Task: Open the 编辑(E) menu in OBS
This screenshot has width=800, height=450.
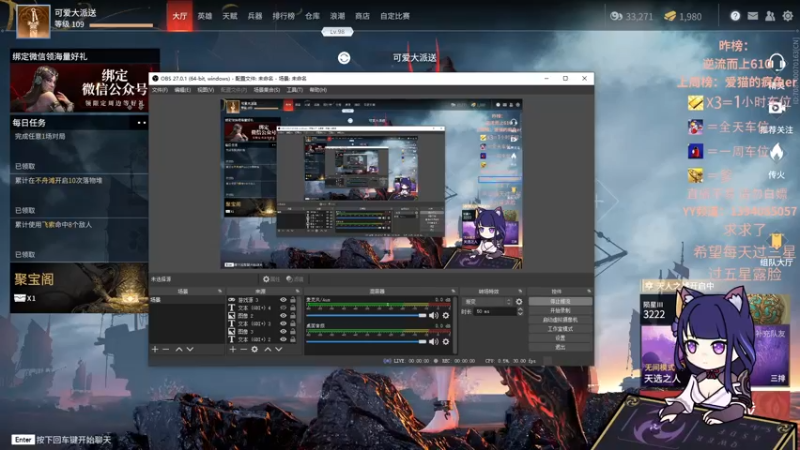Action: (182, 90)
